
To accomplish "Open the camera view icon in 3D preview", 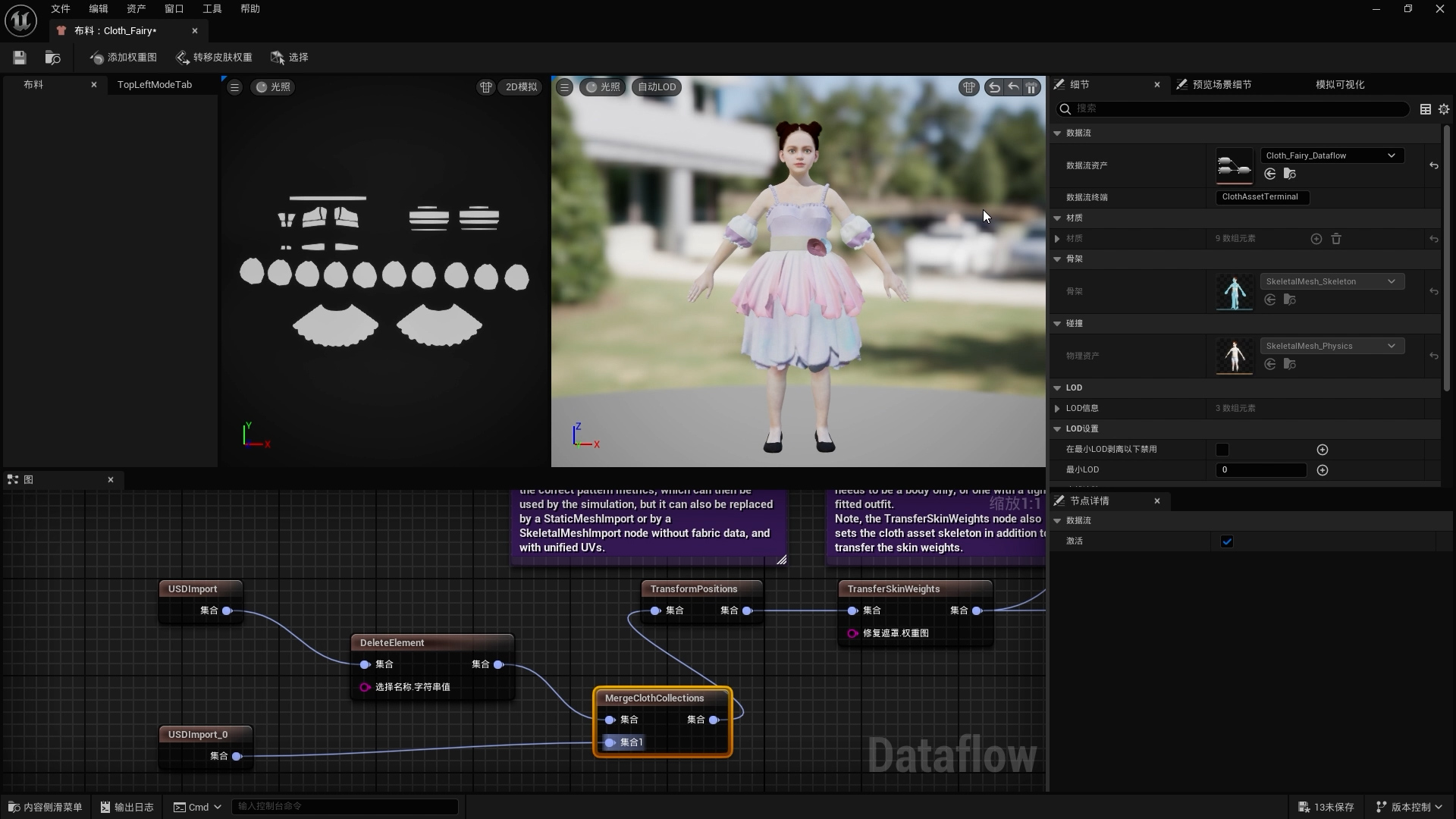I will click(x=968, y=87).
